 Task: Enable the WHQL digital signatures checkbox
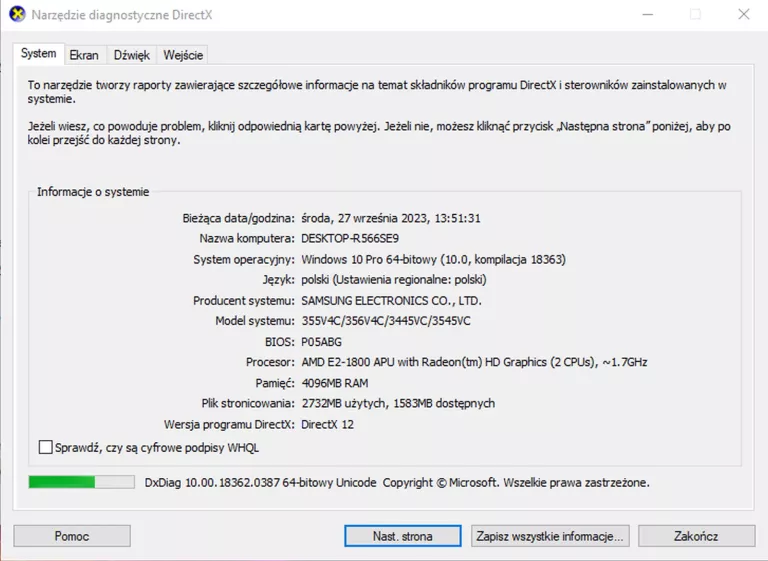coord(46,447)
